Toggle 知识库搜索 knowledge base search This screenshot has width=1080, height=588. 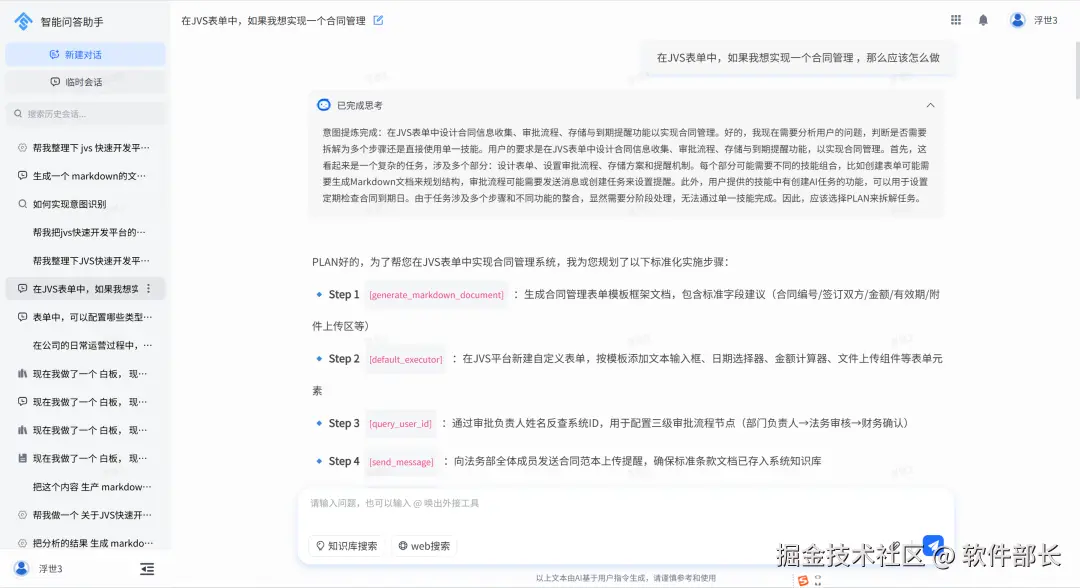(346, 545)
